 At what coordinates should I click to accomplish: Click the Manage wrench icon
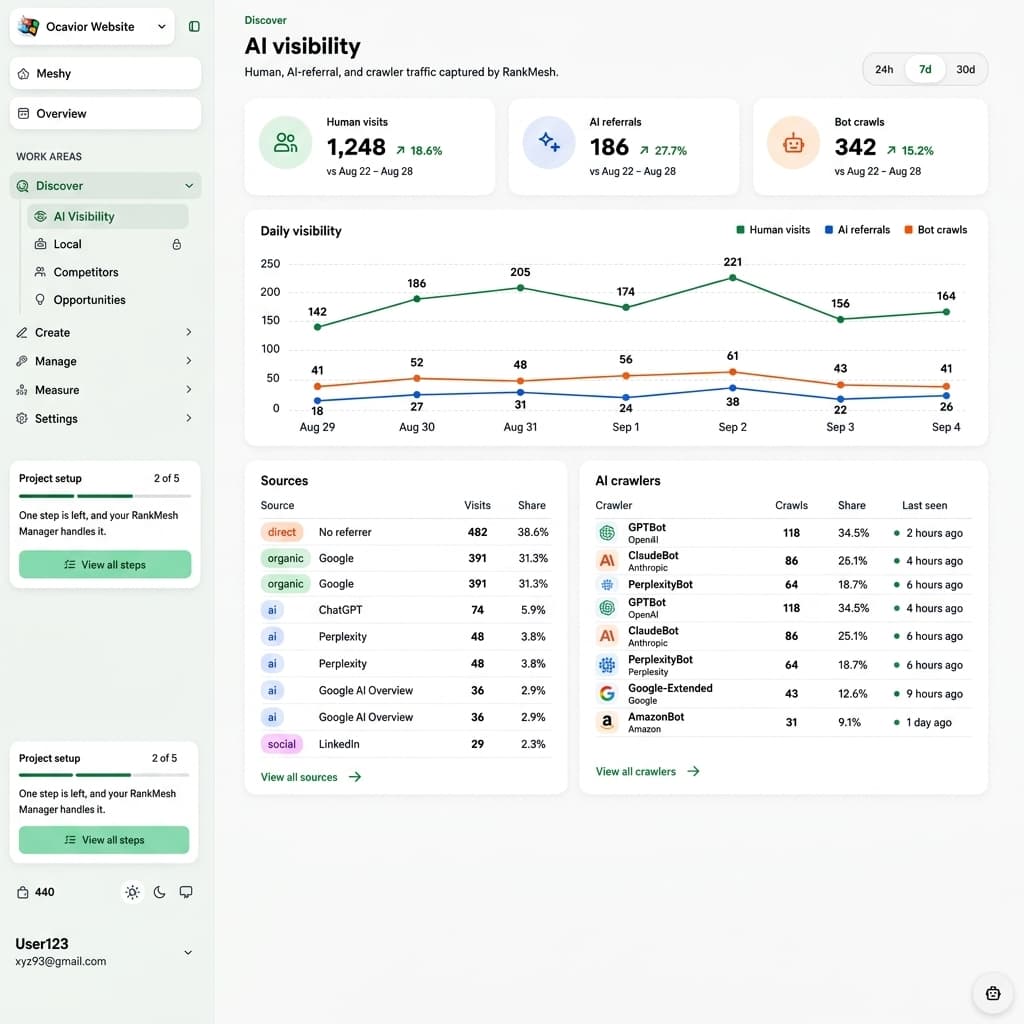click(22, 360)
